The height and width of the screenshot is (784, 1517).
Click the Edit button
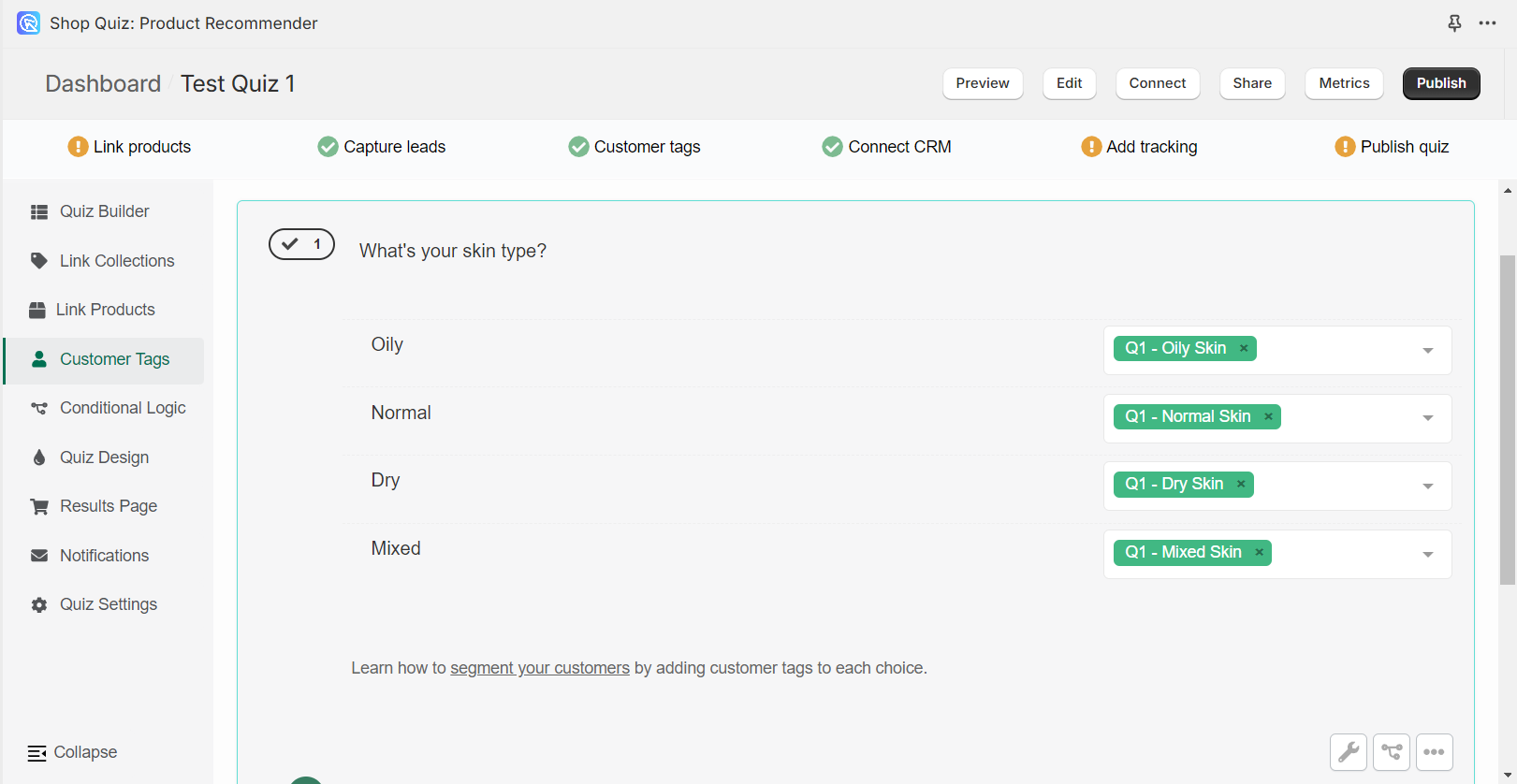click(x=1069, y=83)
